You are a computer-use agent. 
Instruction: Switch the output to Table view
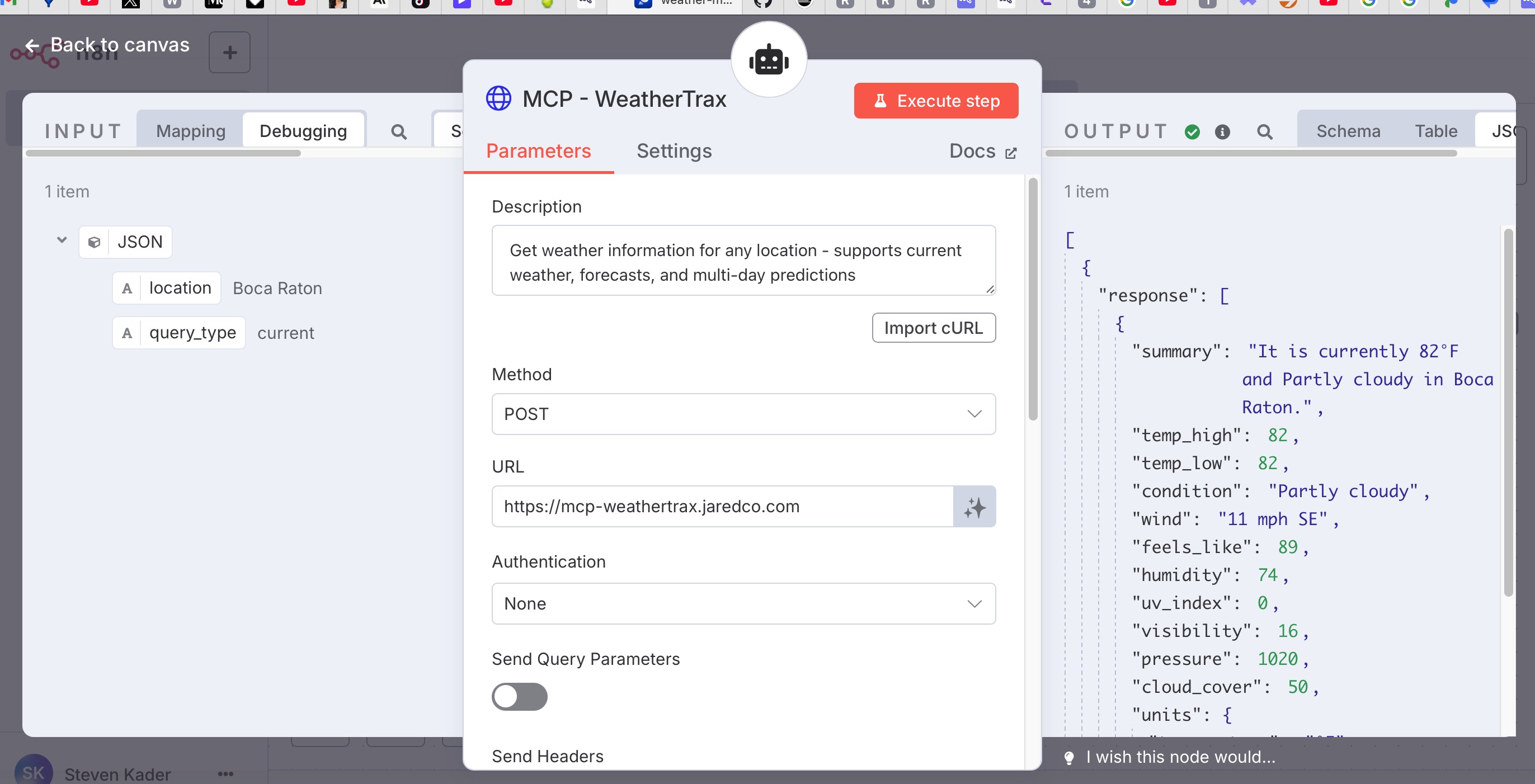coord(1435,130)
